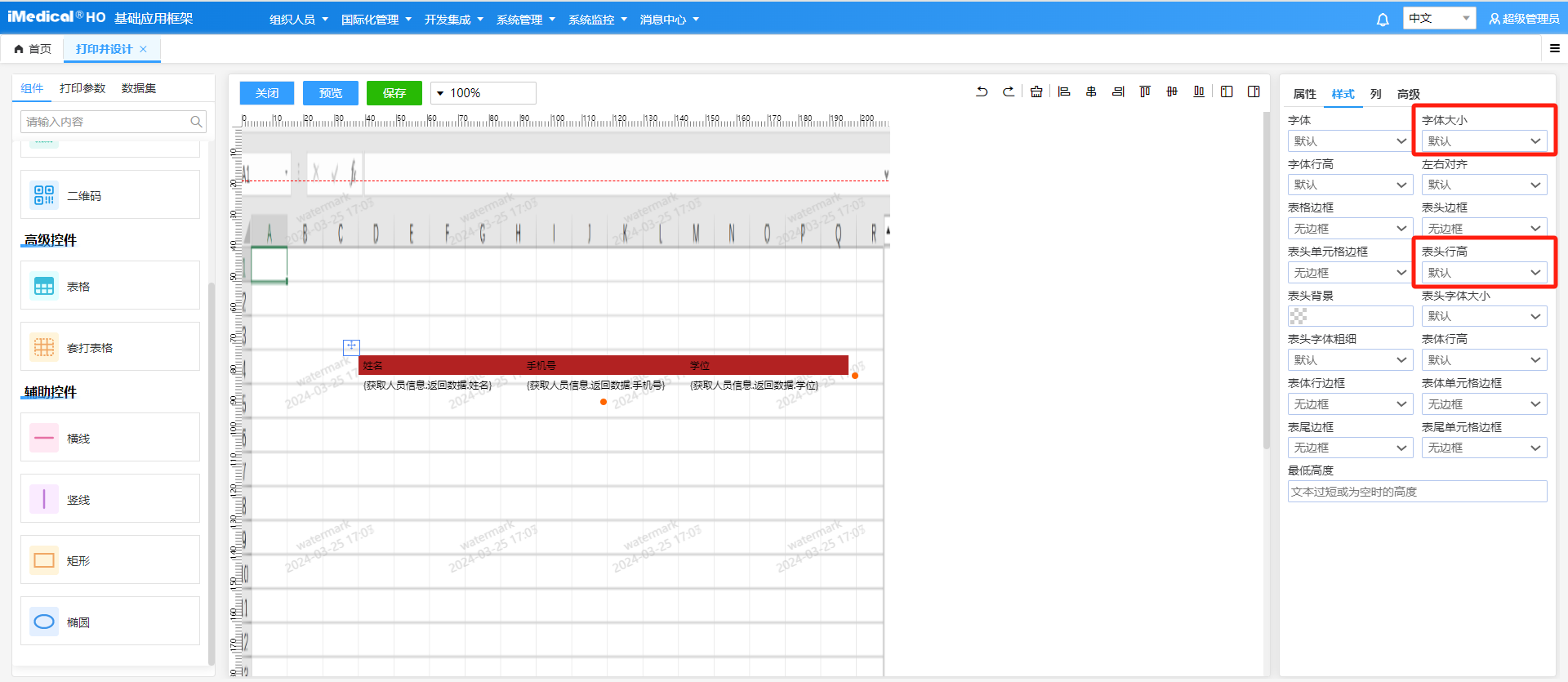
Task: Align selected elements to top edge
Action: pyautogui.click(x=1145, y=92)
